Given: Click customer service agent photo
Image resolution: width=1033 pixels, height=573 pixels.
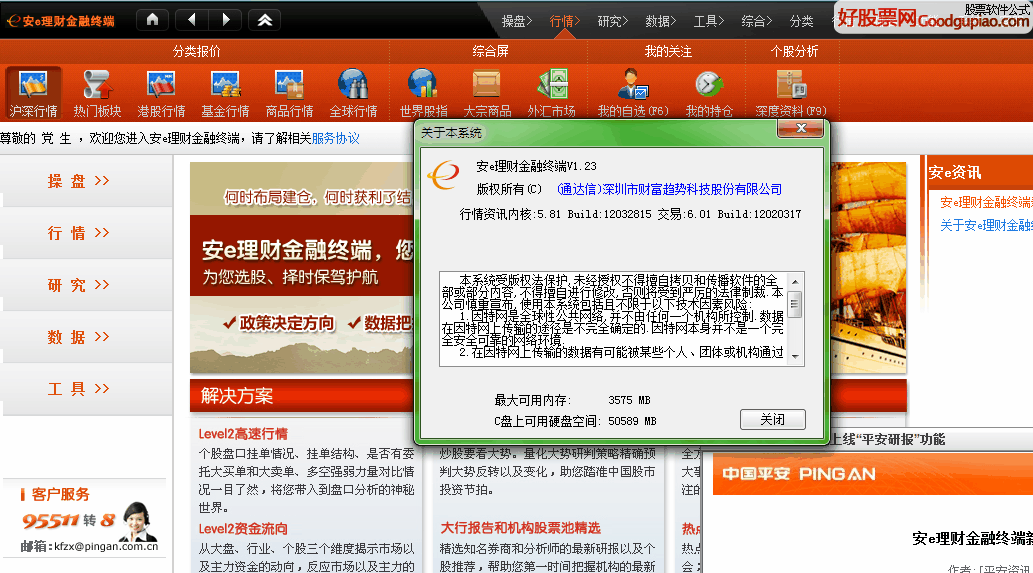Looking at the screenshot, I should point(138,520).
